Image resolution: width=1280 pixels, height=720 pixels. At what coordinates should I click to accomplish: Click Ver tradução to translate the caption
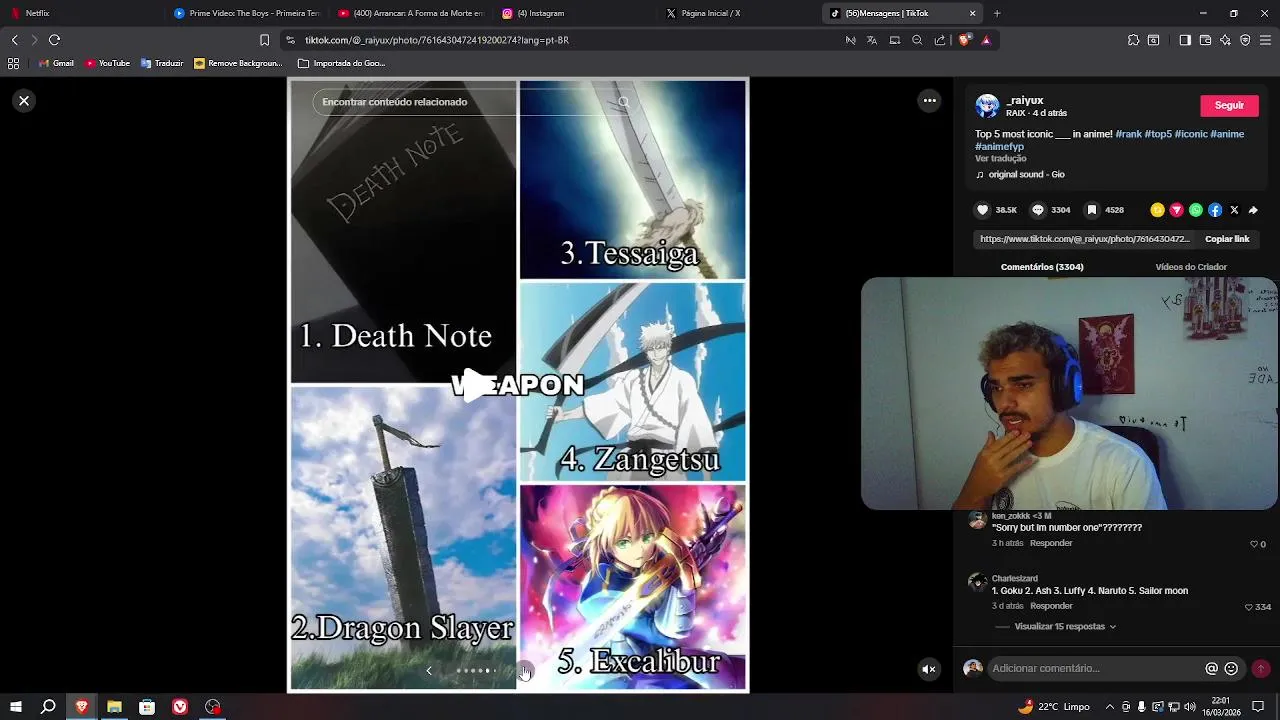[1000, 159]
